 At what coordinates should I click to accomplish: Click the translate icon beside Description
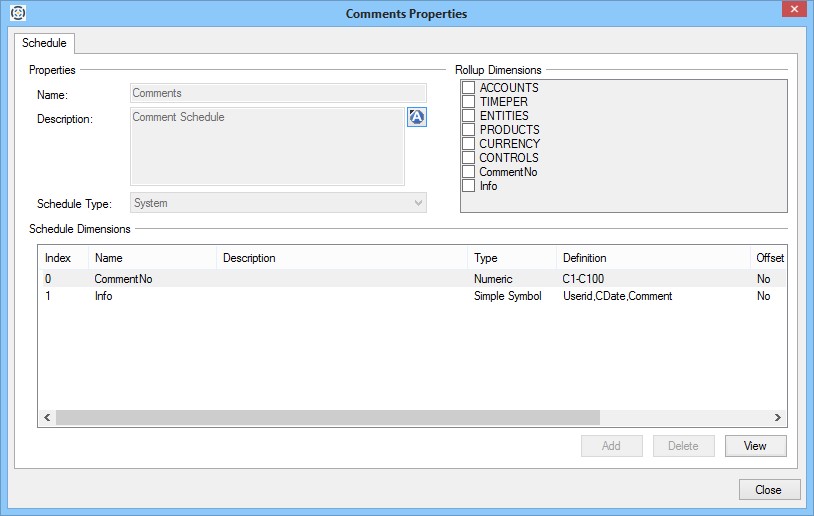point(417,118)
